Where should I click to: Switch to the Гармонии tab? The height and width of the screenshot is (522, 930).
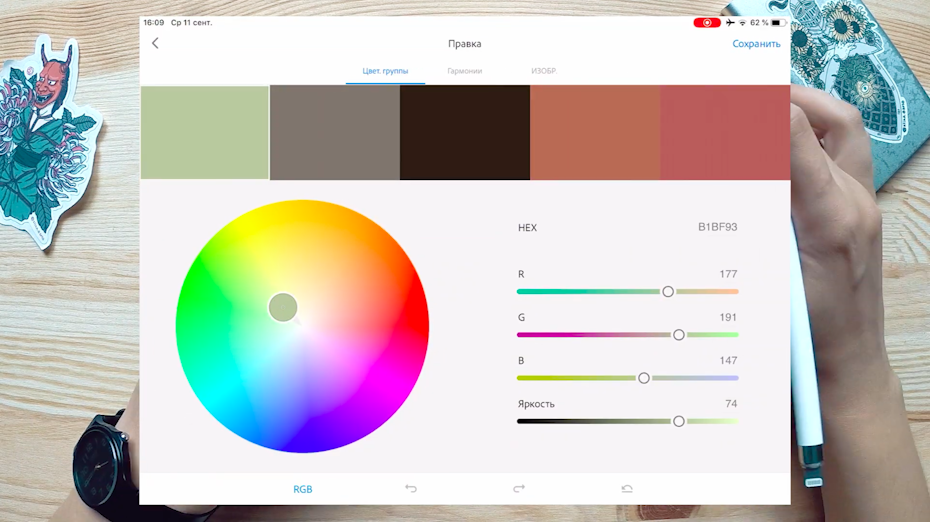[x=464, y=71]
